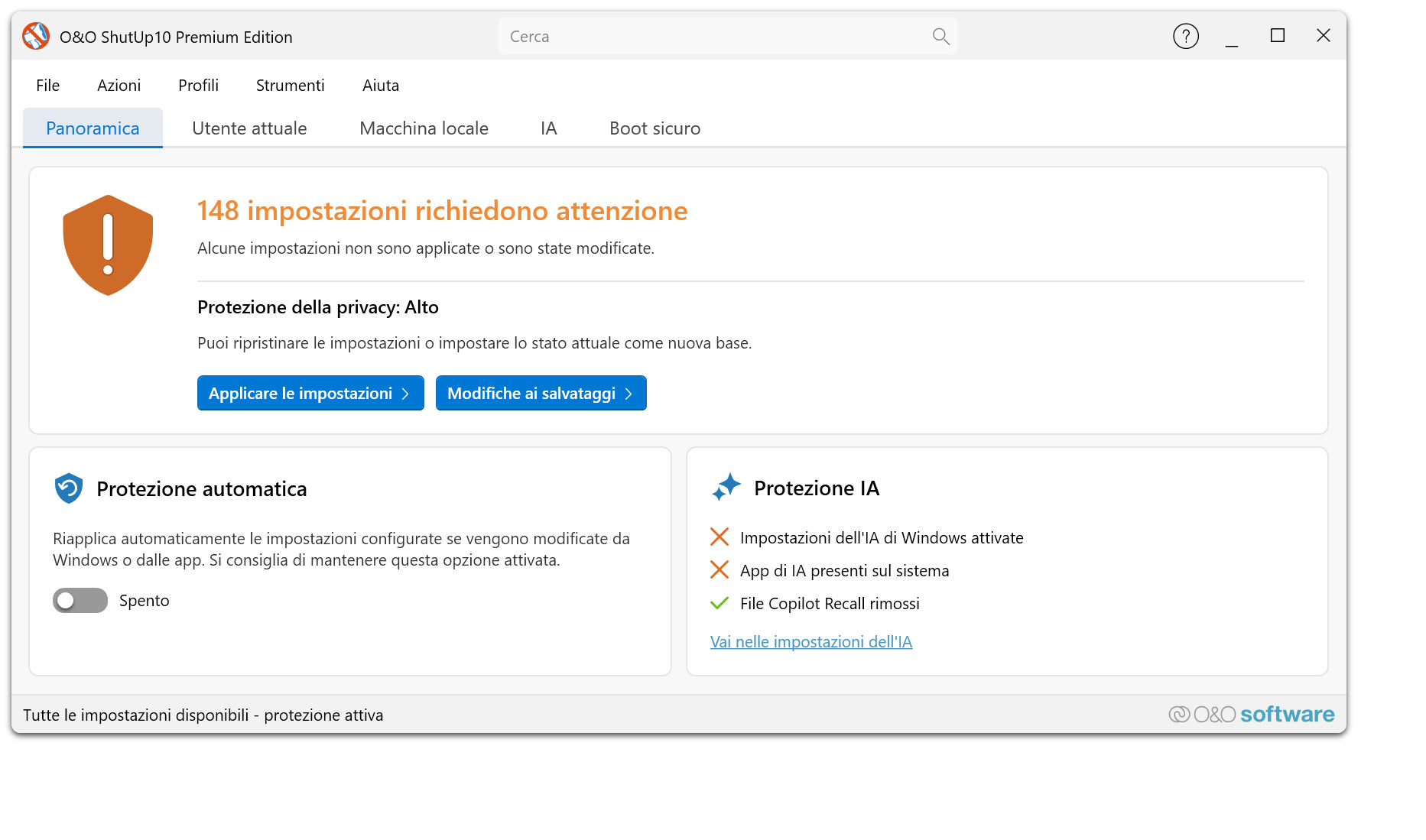This screenshot has height=840, width=1426.
Task: Minimize the ShutUp10 window
Action: click(1231, 36)
